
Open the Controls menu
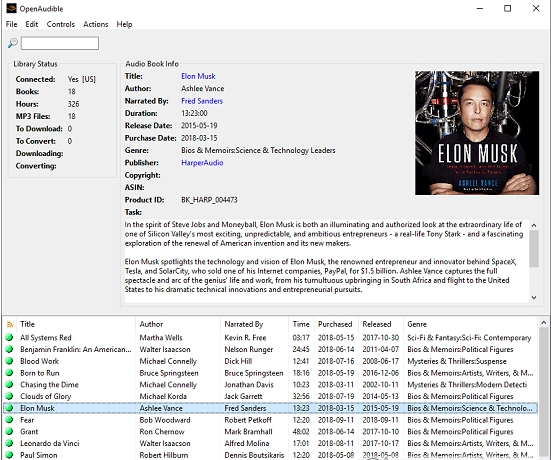tap(61, 24)
